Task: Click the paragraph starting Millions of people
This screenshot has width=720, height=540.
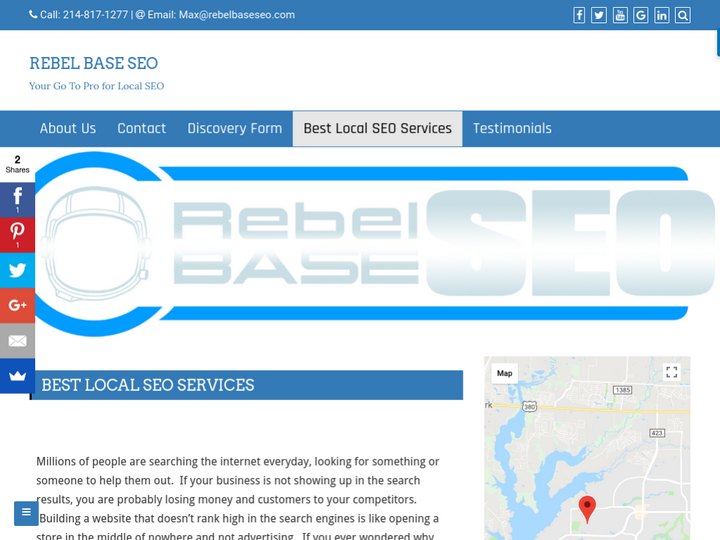Action: click(238, 498)
